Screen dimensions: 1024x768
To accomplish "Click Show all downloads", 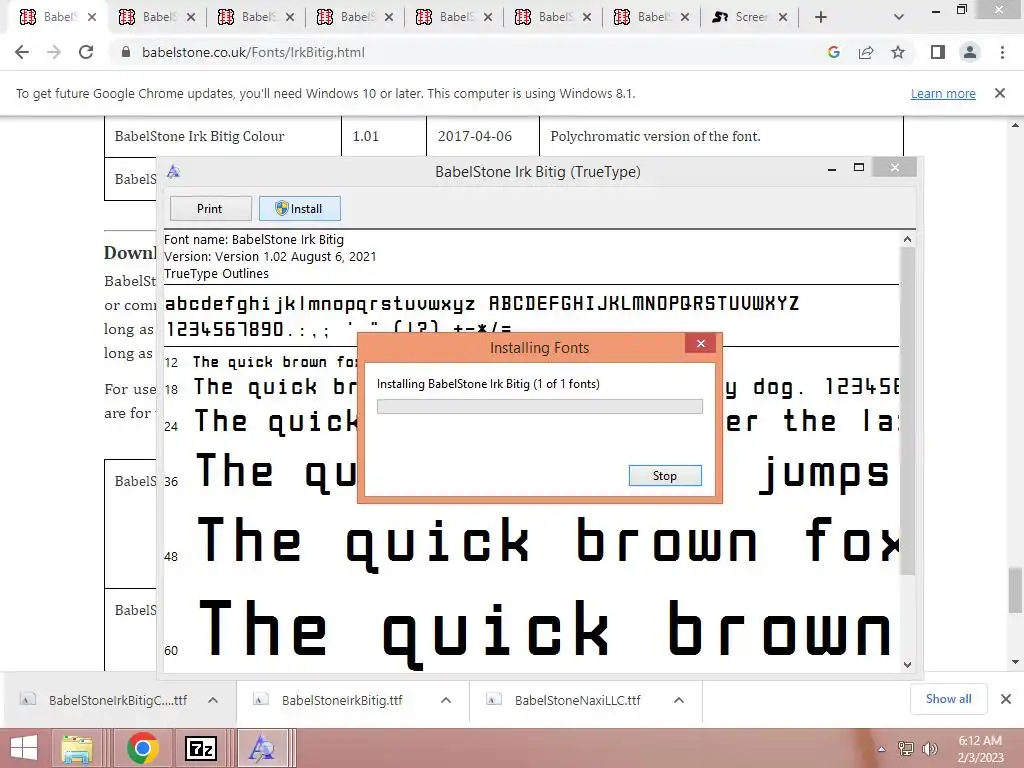I will (948, 699).
